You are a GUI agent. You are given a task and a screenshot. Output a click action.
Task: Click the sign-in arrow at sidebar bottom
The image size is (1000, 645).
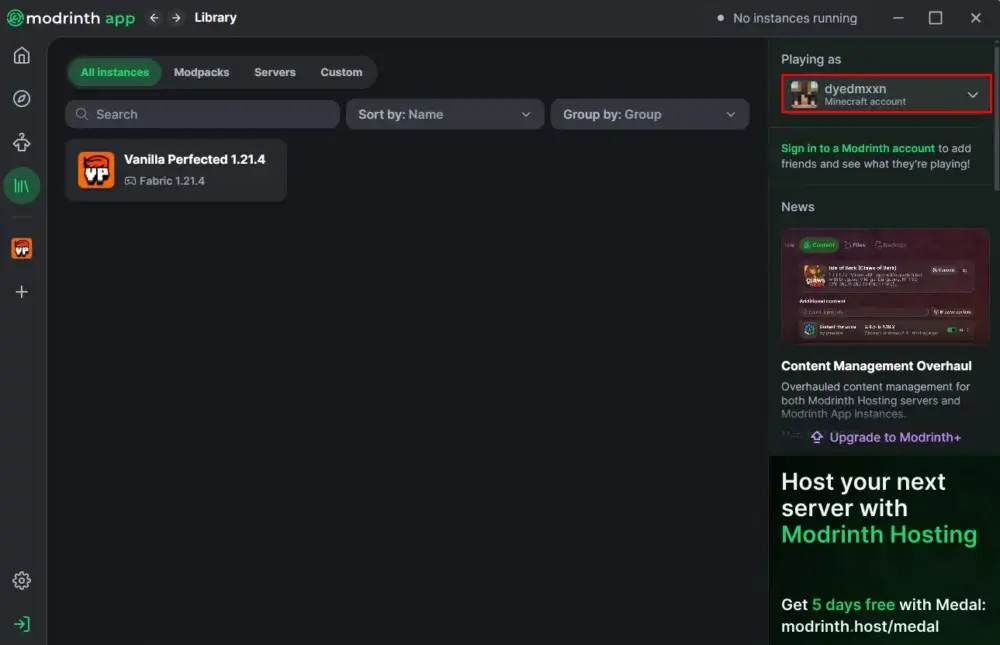tap(22, 622)
